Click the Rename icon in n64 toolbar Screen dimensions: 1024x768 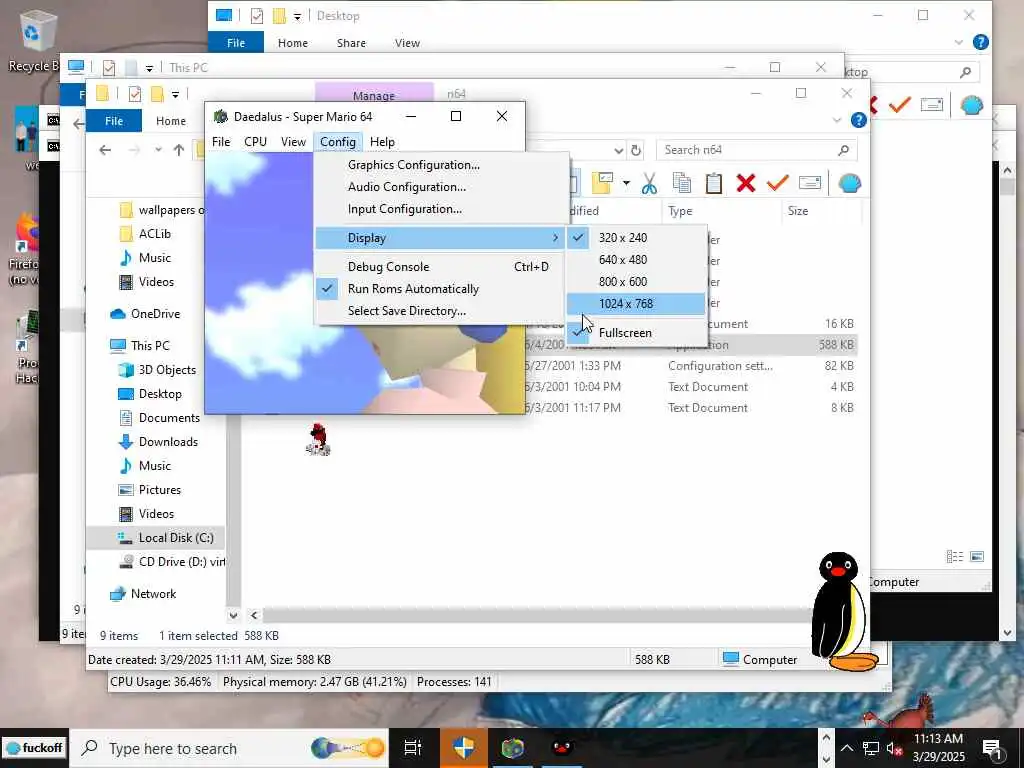click(x=810, y=184)
